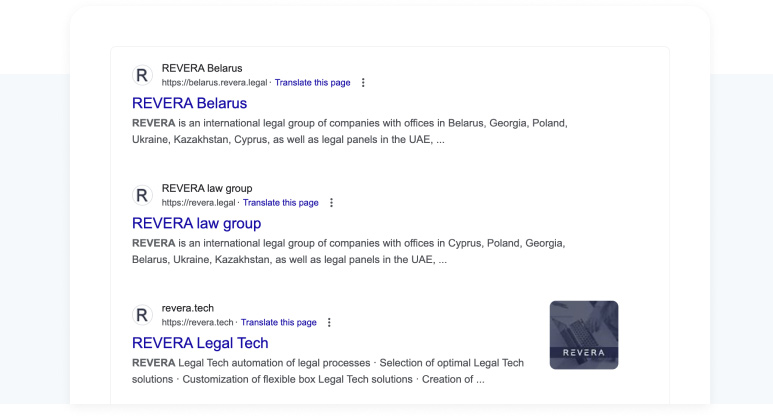Click the https://revera.tech URL text
This screenshot has width=773, height=416.
tap(197, 323)
